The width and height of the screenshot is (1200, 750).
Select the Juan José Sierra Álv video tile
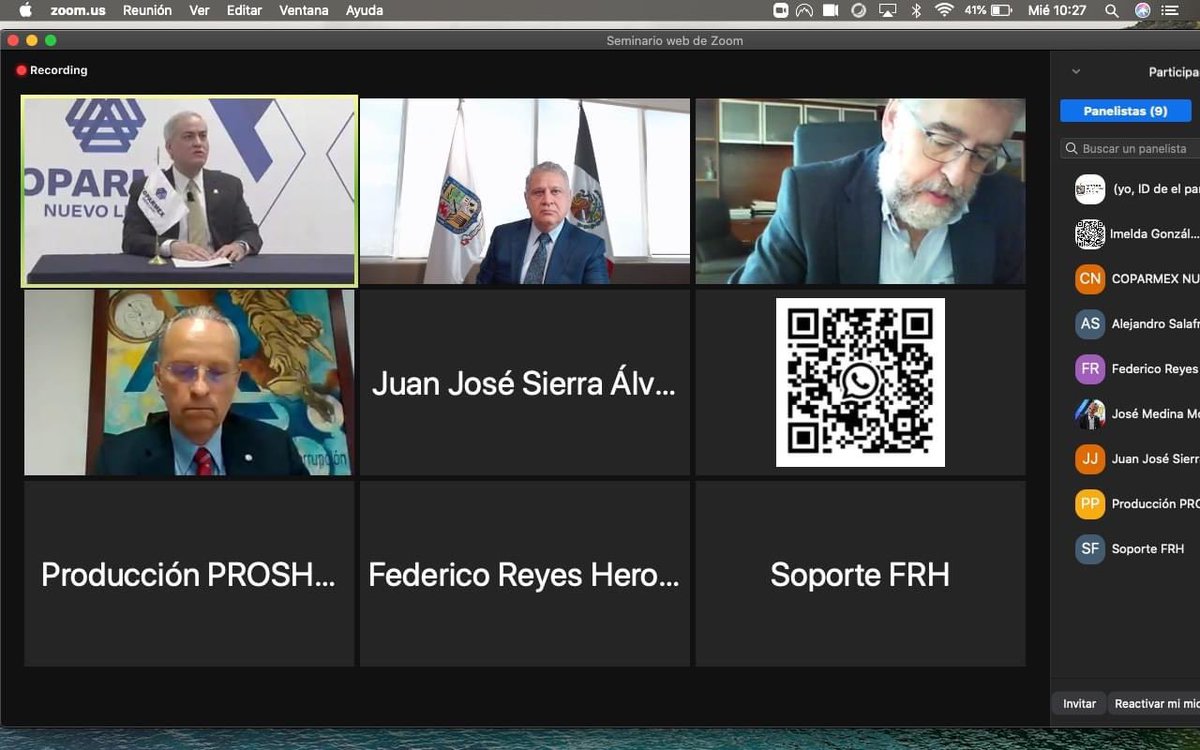(x=525, y=382)
